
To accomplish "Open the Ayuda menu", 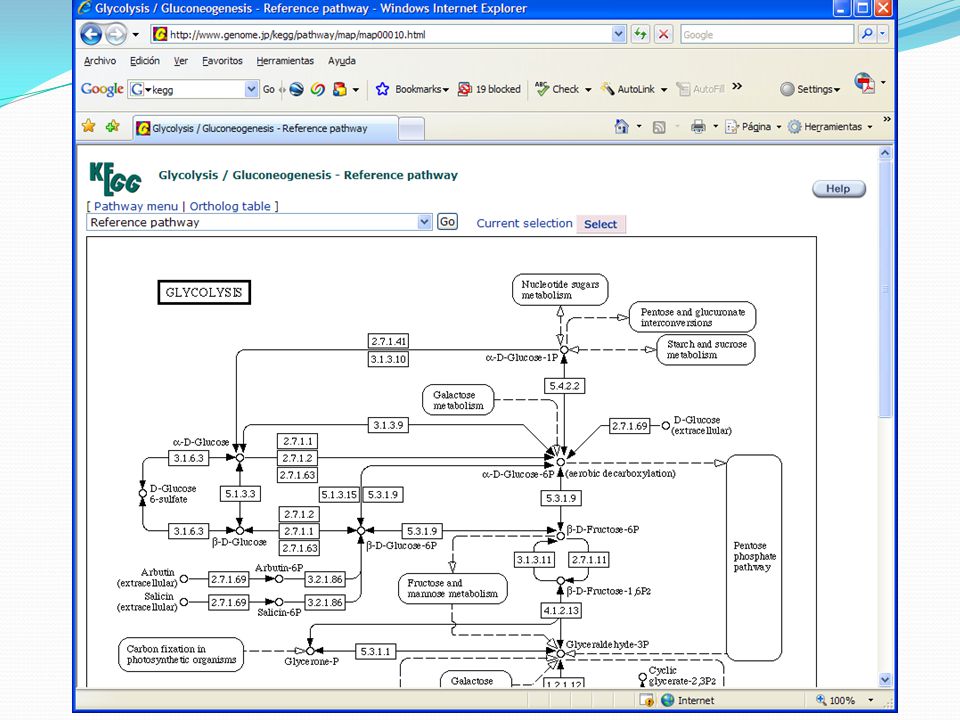I will coord(342,61).
